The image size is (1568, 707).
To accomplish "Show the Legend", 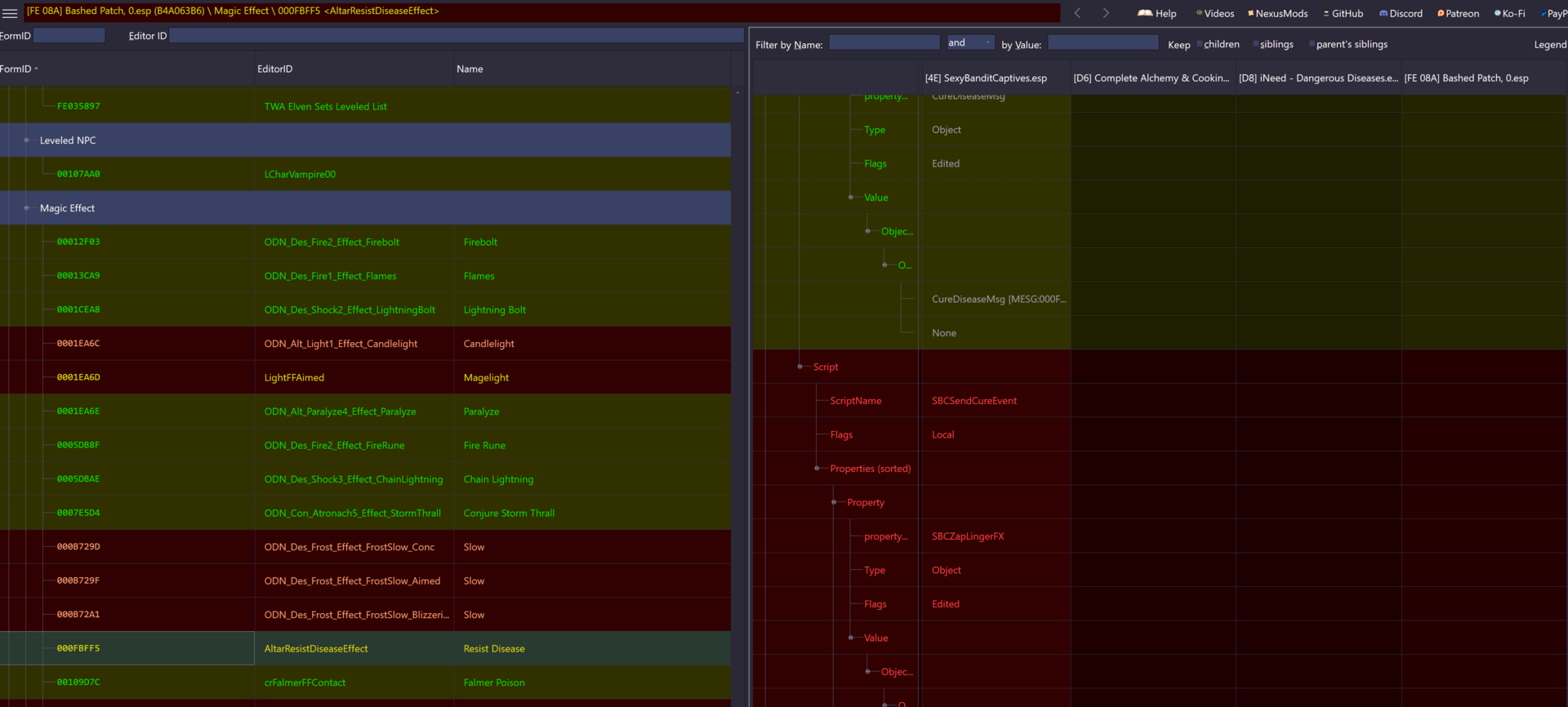I will tap(1550, 45).
